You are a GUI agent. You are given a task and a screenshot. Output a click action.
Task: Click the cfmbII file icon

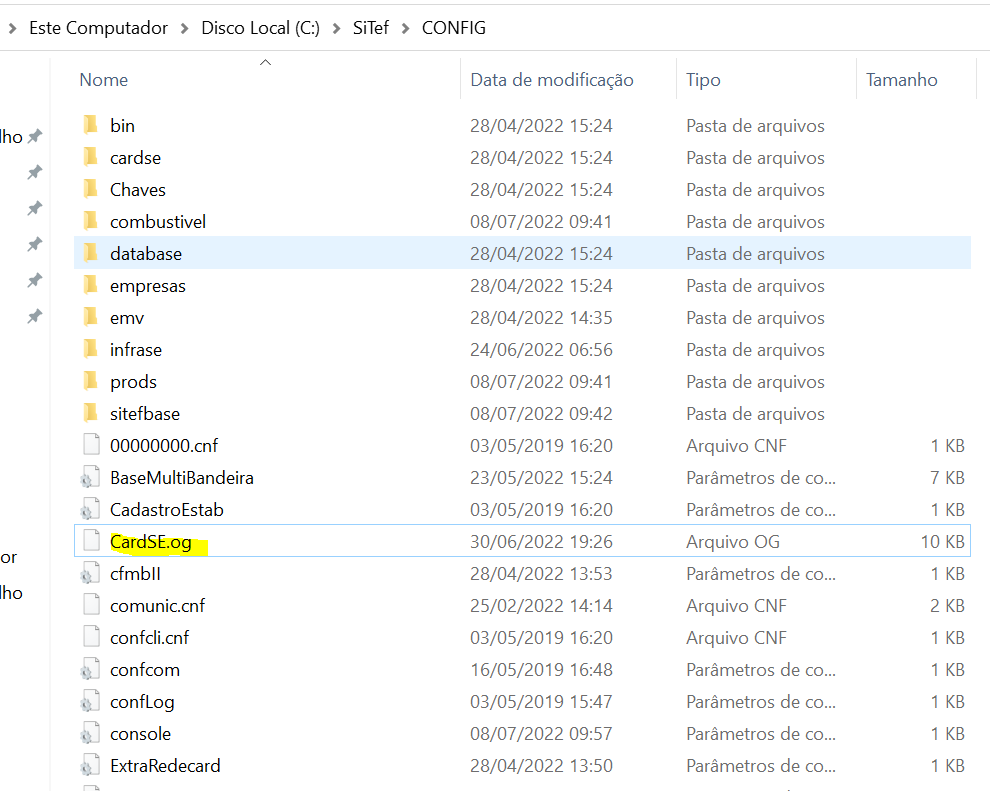click(x=90, y=573)
